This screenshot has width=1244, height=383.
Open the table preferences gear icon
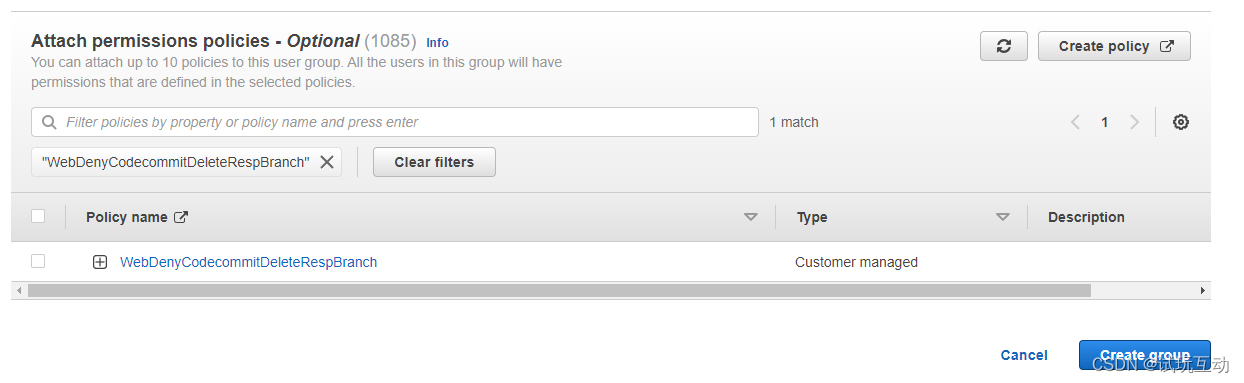pos(1181,122)
